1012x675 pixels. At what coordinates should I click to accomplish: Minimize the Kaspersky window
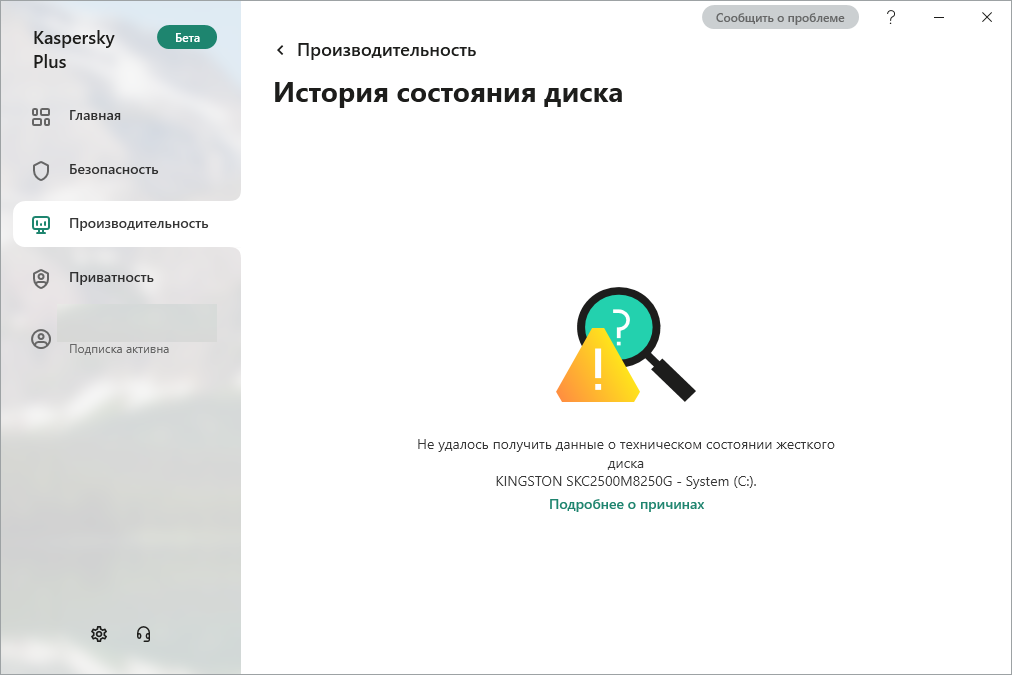click(939, 17)
